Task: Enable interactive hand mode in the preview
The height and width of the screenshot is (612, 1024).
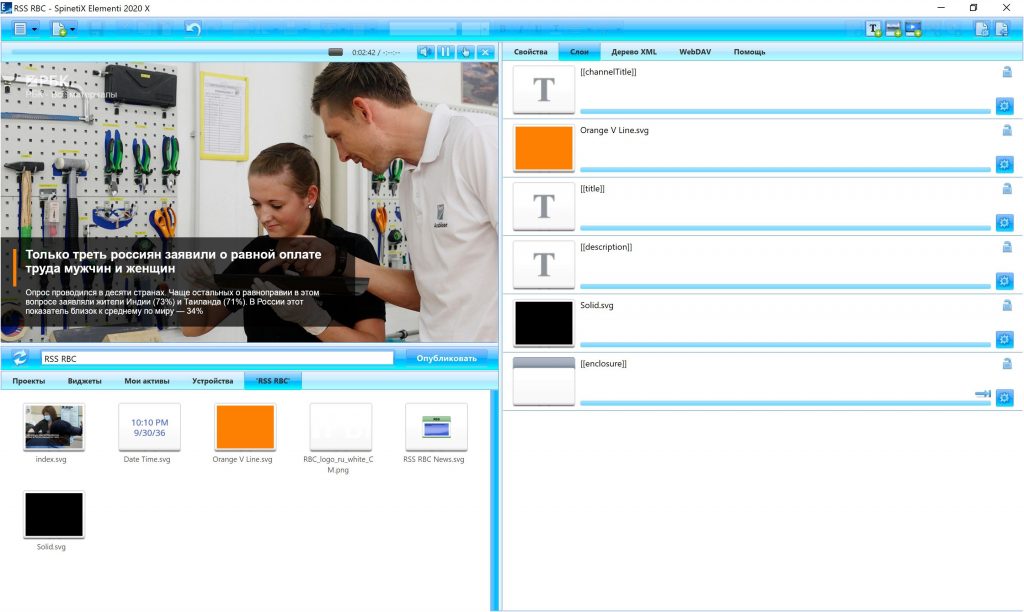Action: (465, 52)
